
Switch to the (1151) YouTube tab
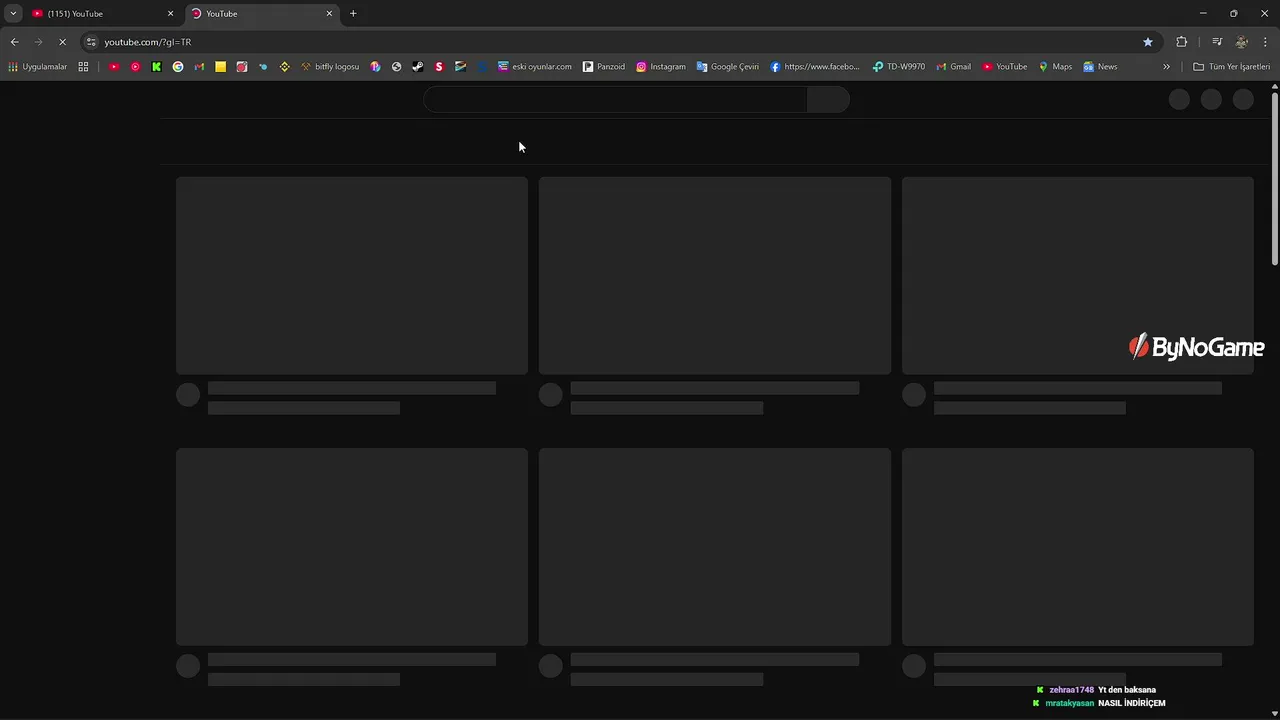point(100,14)
